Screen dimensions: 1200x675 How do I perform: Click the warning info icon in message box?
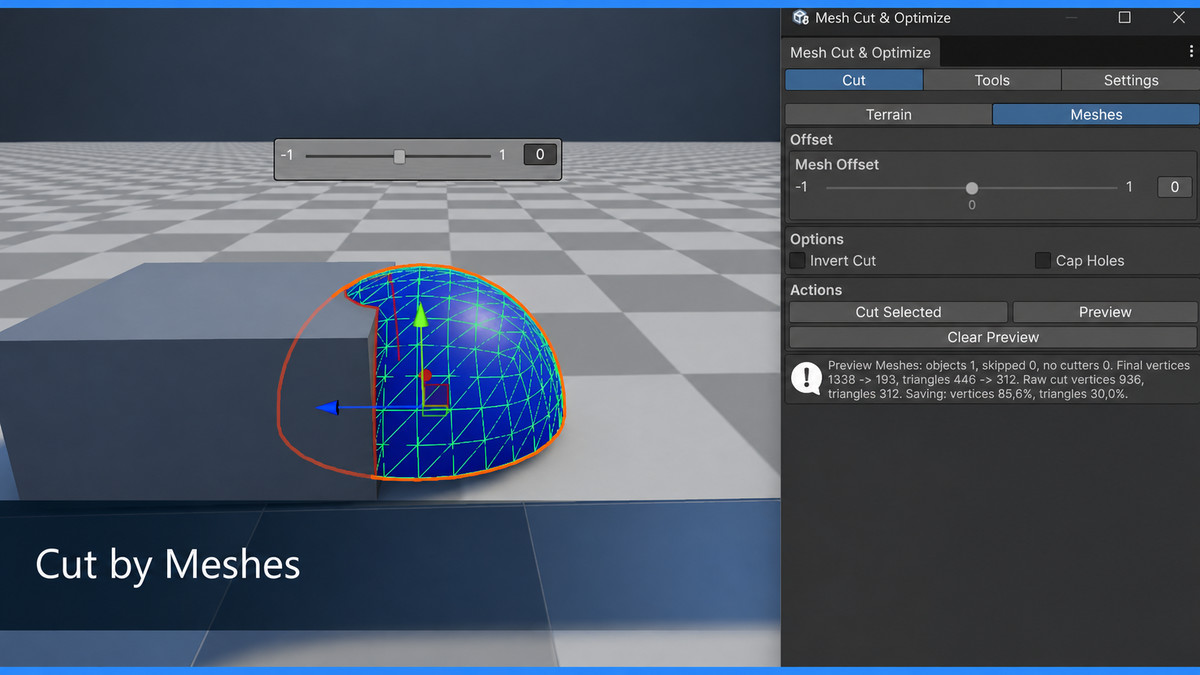[x=806, y=378]
